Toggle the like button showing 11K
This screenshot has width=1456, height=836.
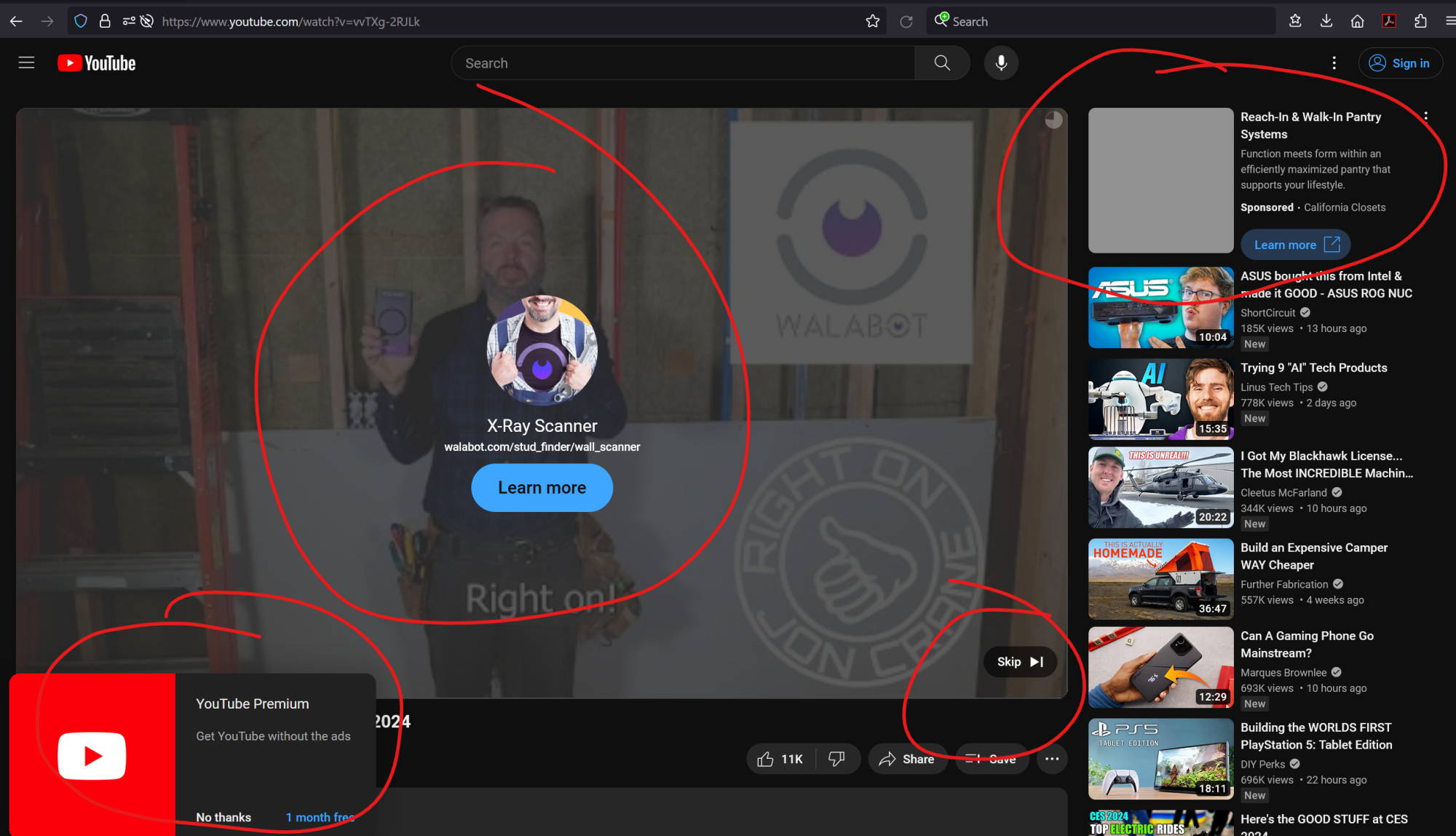(780, 758)
